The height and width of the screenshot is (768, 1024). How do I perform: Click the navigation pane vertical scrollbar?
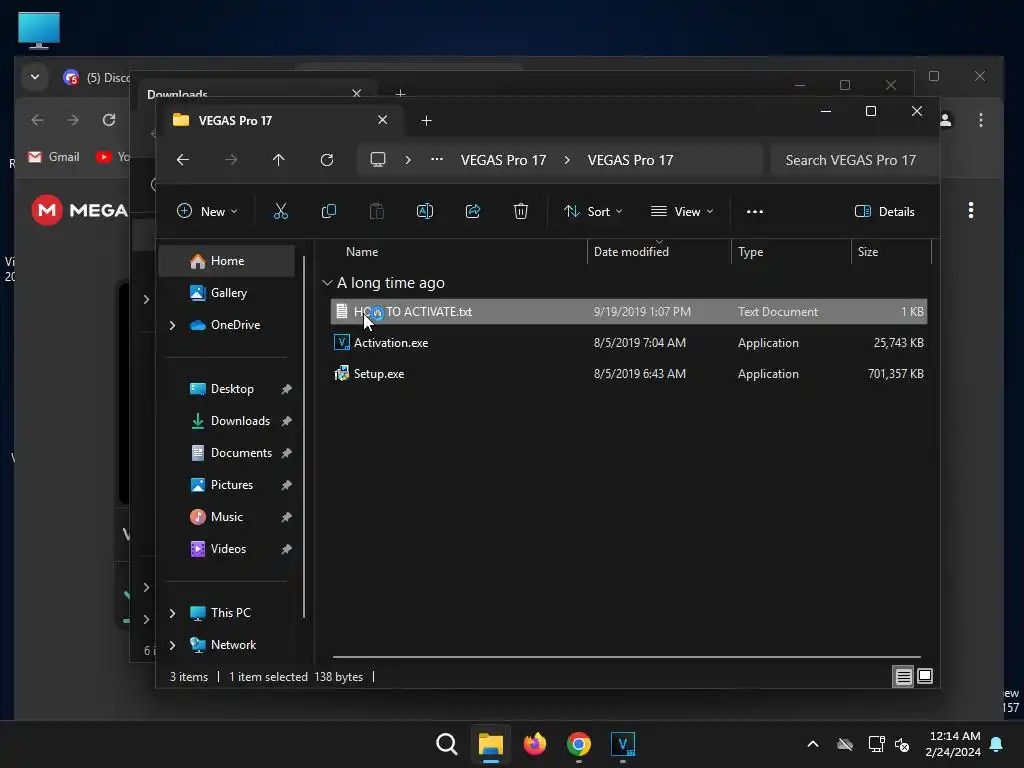click(x=304, y=436)
